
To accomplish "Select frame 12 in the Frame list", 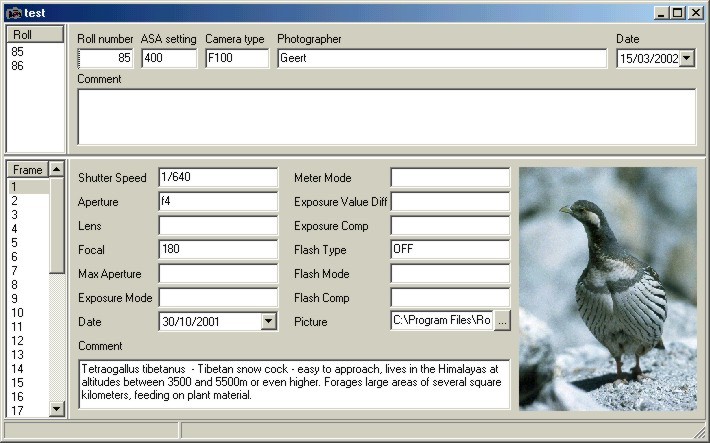I will (x=28, y=341).
